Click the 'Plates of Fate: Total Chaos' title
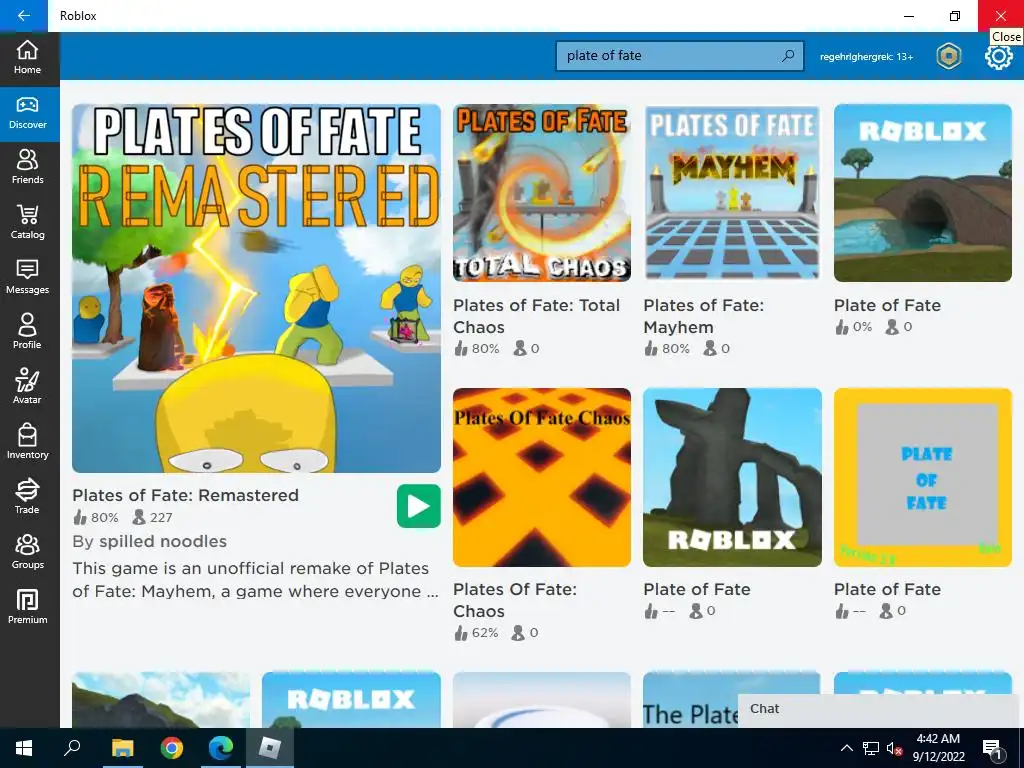 point(536,316)
